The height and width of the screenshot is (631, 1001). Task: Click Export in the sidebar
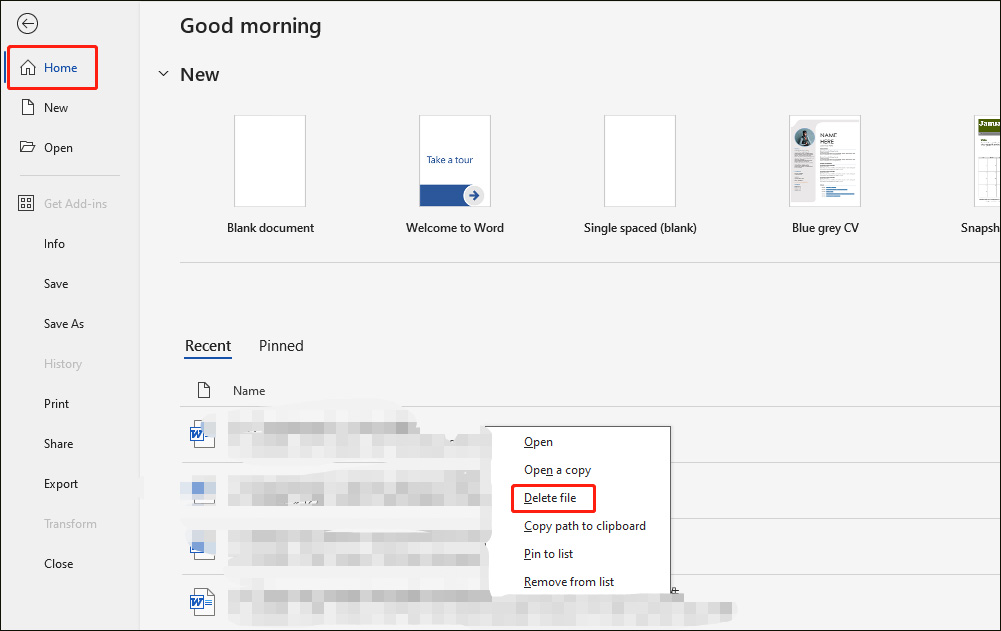(x=61, y=483)
